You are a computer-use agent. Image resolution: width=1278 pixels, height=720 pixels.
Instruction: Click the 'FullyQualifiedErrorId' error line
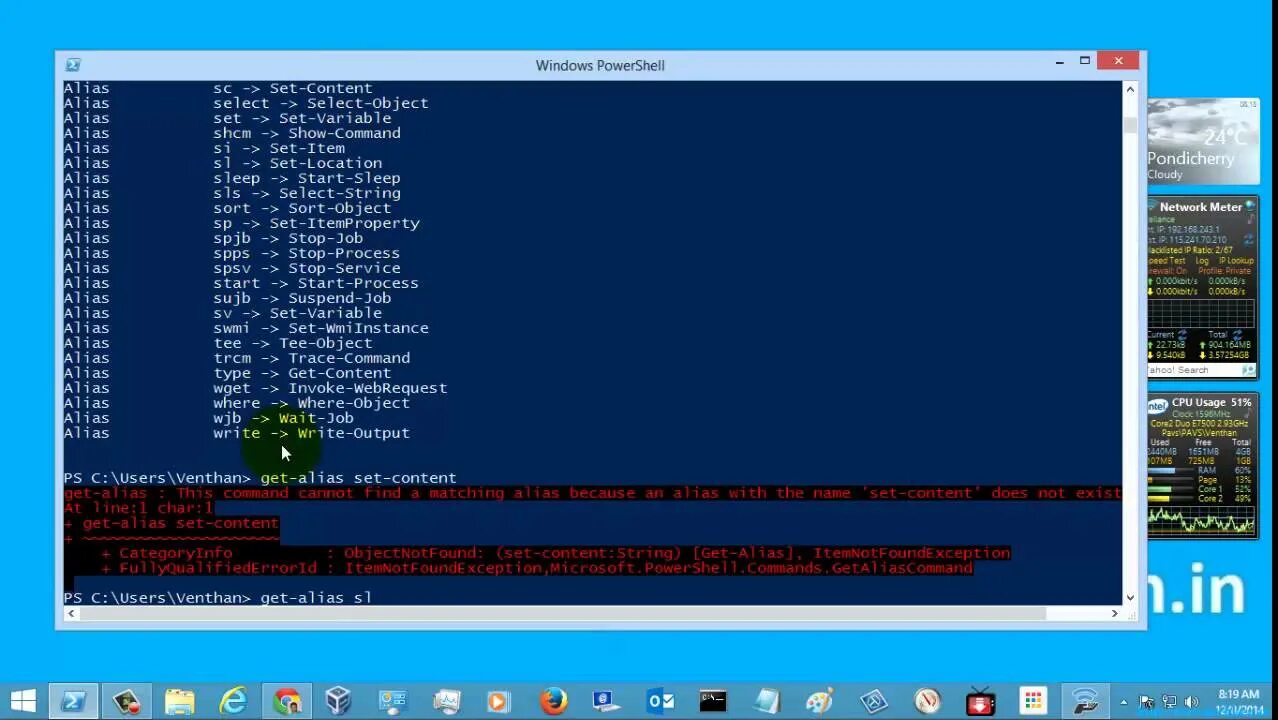tap(536, 568)
